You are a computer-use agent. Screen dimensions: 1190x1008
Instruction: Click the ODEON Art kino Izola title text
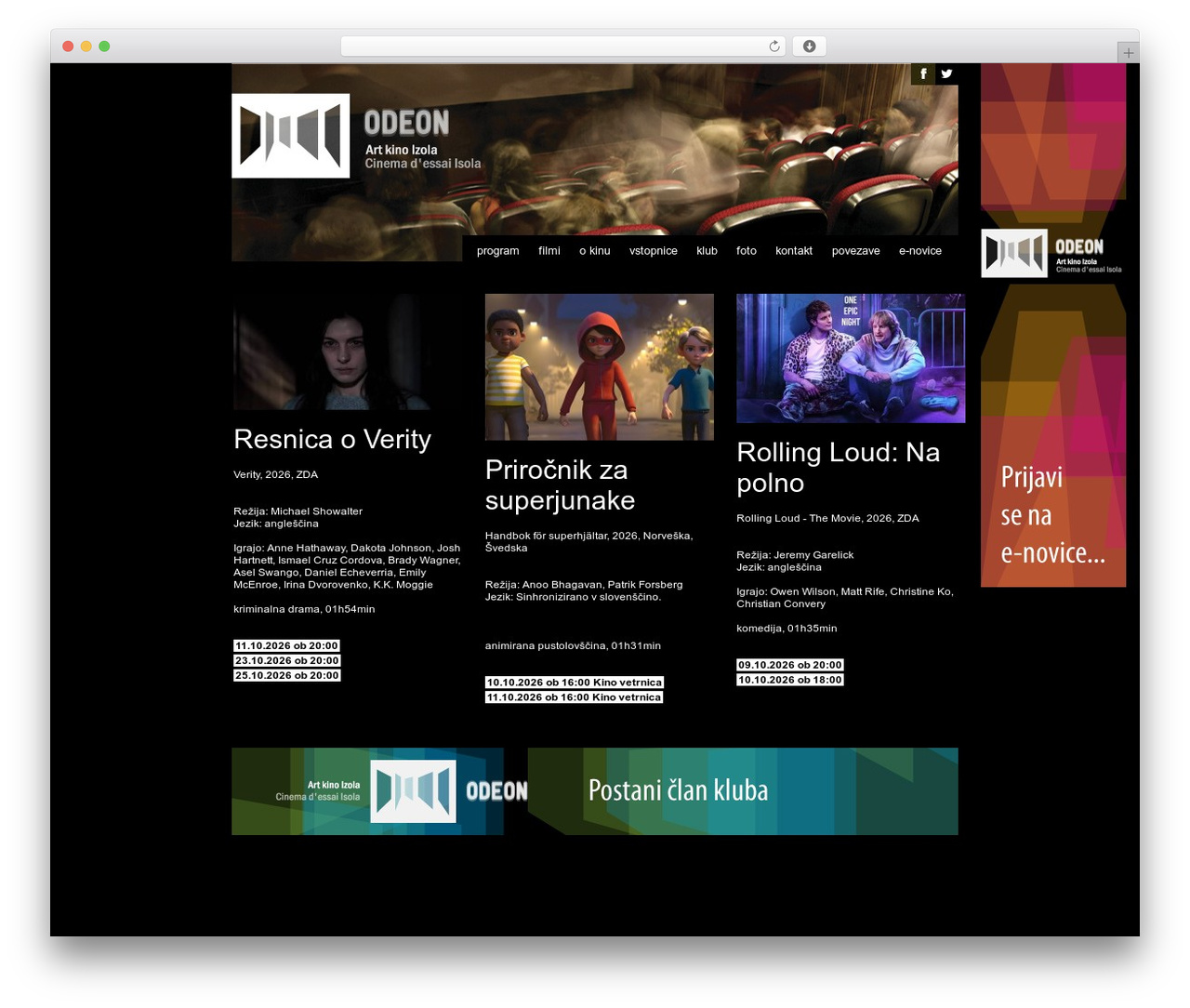point(422,141)
